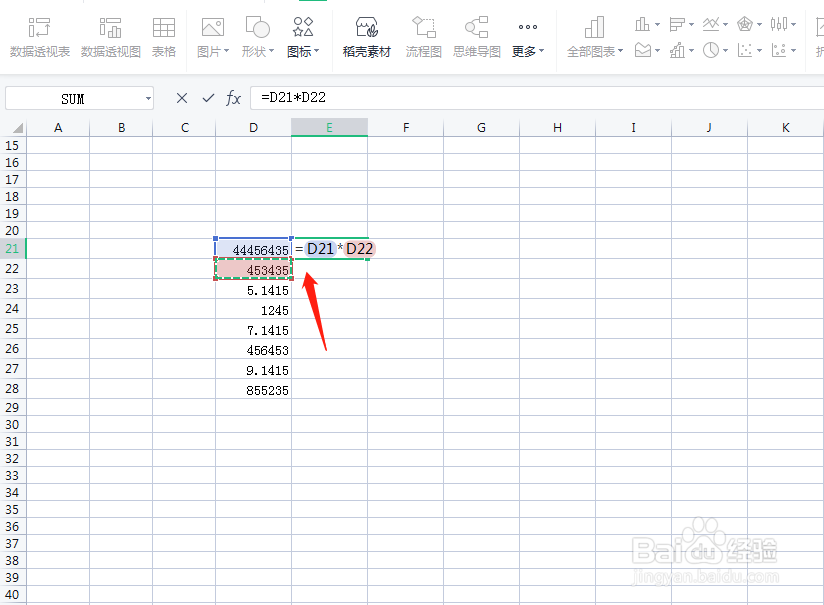Image resolution: width=824 pixels, height=605 pixels.
Task: Expand the 全部图表 dropdown arrow
Action: tap(620, 51)
